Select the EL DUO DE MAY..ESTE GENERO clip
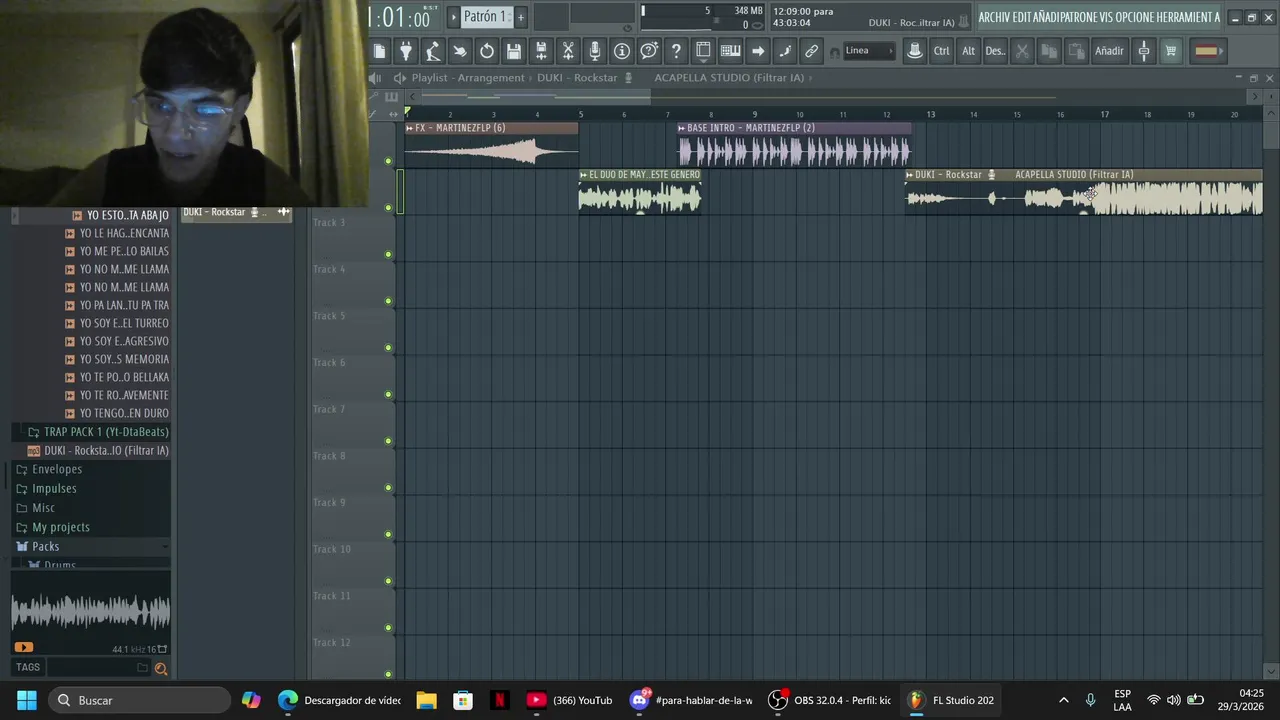Viewport: 1280px width, 720px height. click(x=640, y=190)
